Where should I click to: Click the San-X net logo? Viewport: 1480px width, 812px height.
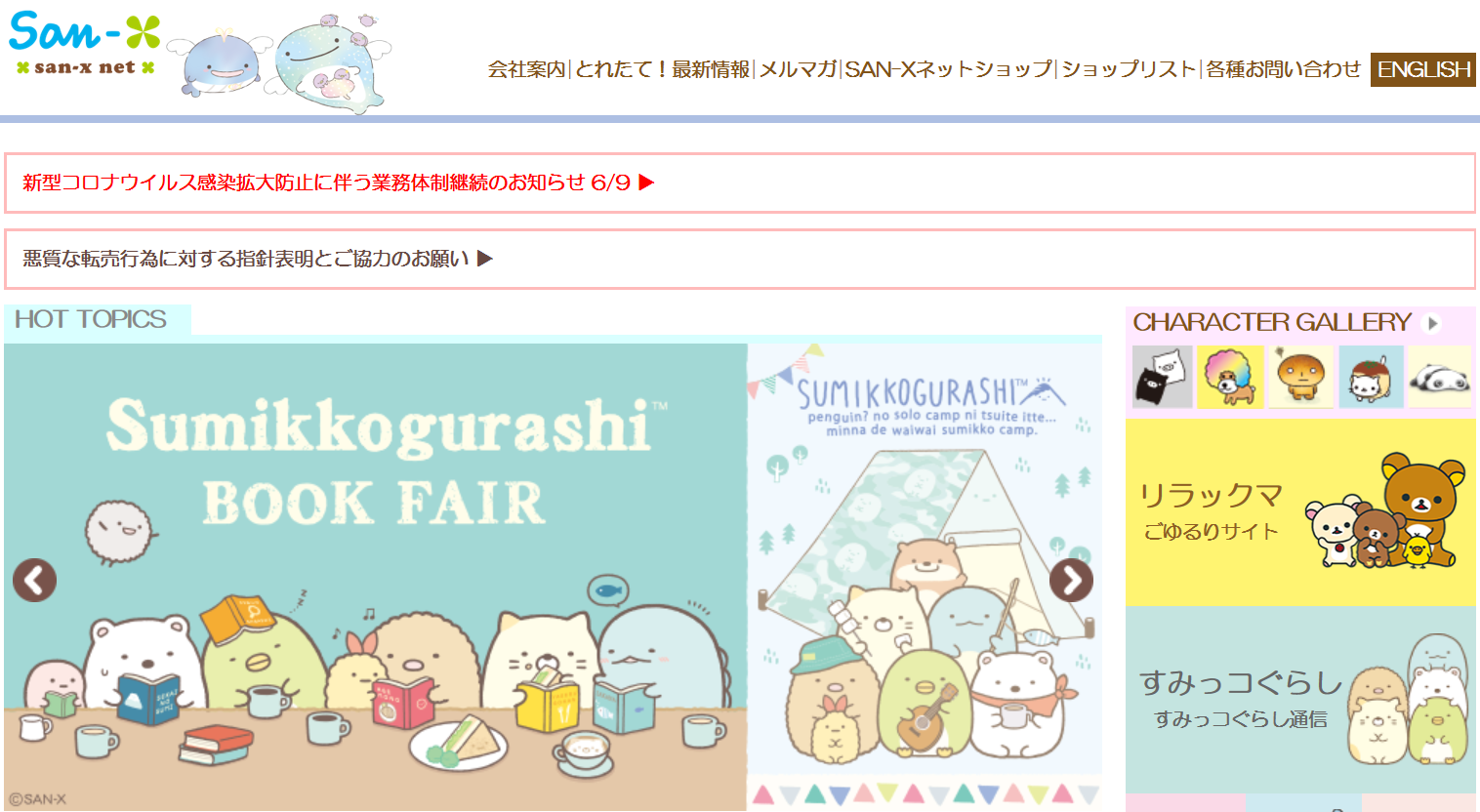click(84, 44)
